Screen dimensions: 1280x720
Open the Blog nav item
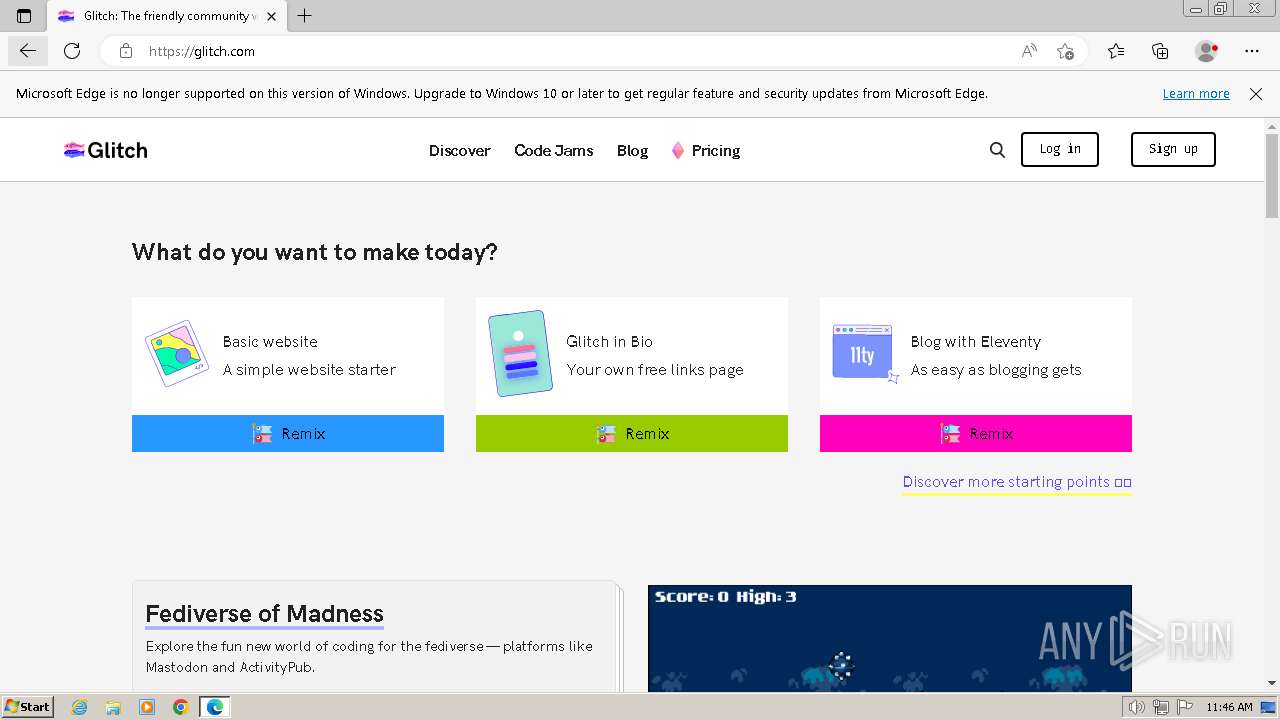coord(632,150)
